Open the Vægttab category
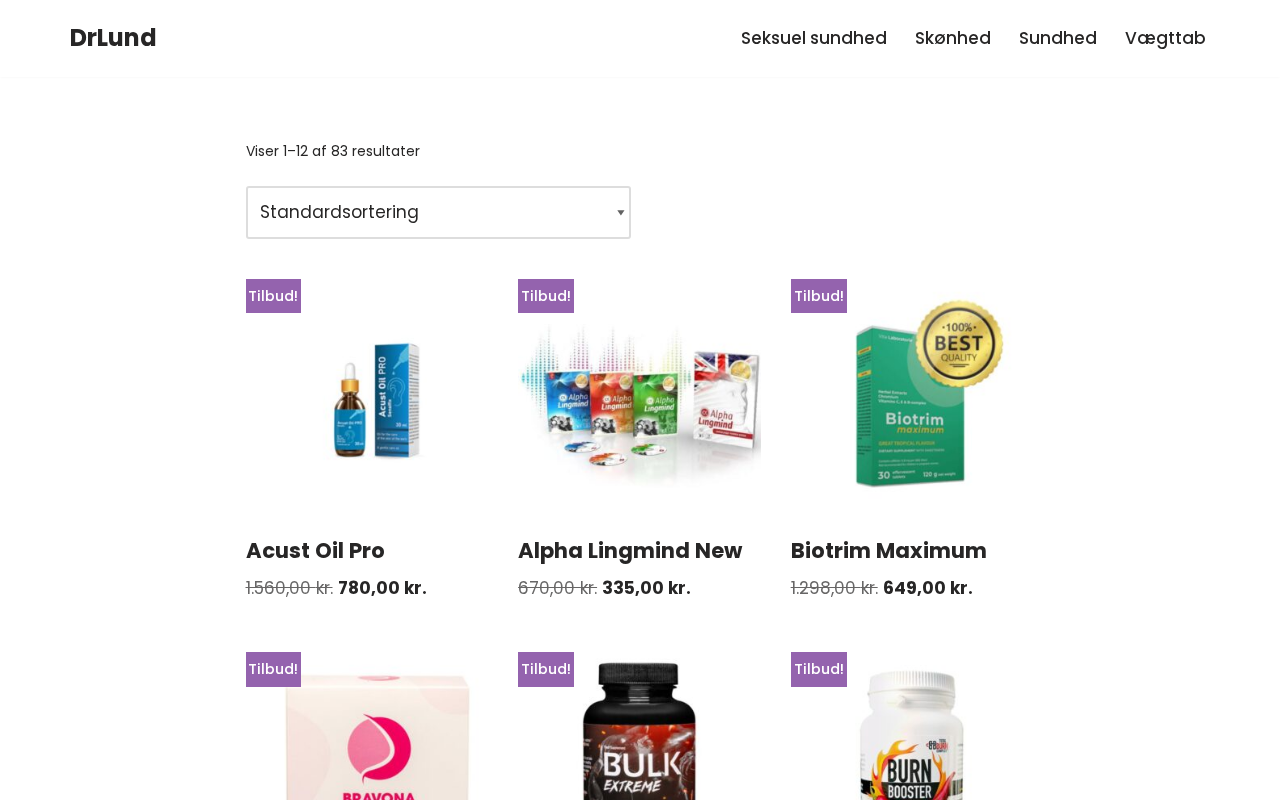1280x800 pixels. 1165,38
